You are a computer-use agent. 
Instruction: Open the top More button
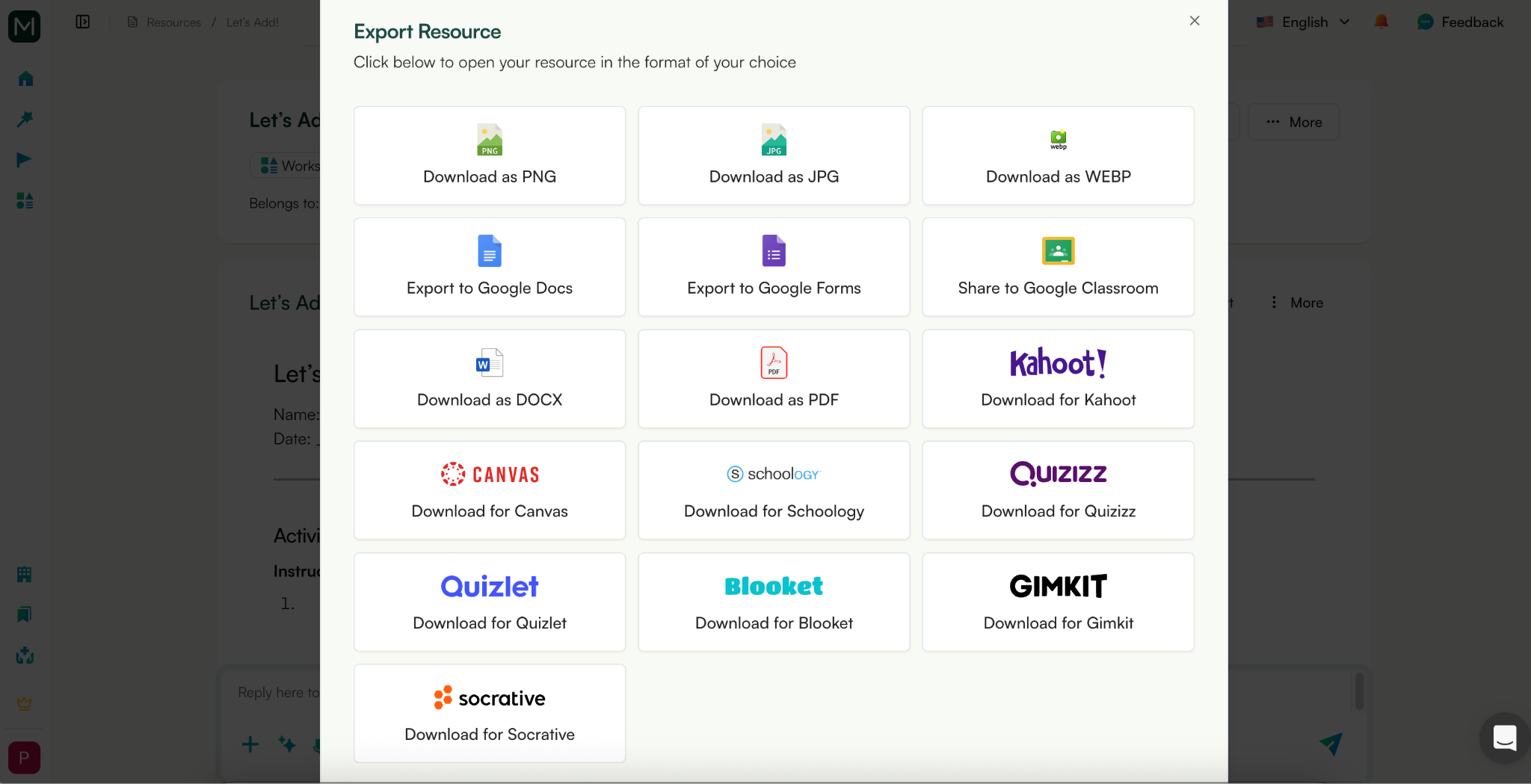(1294, 122)
